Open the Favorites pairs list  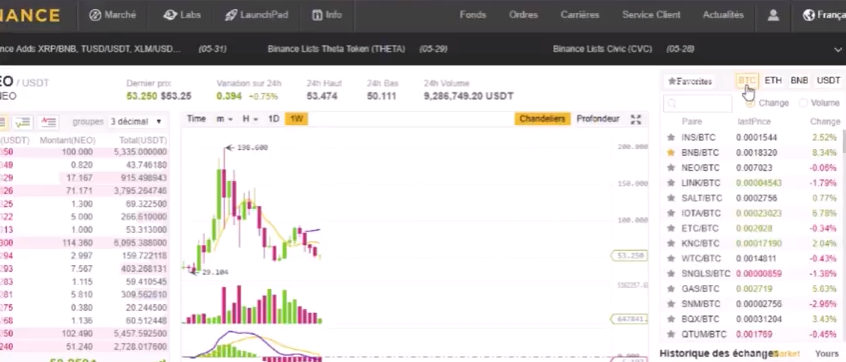(690, 81)
